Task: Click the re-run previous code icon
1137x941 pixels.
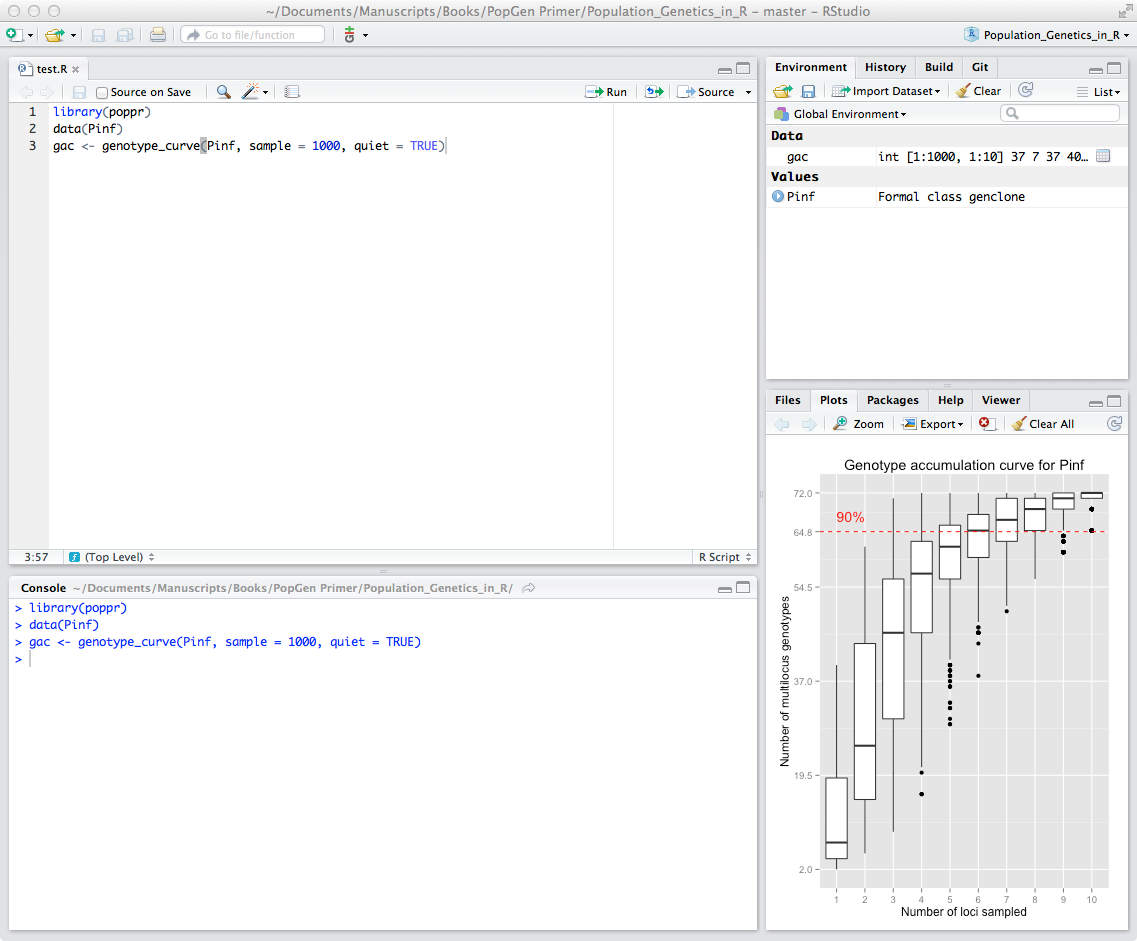Action: pos(654,92)
